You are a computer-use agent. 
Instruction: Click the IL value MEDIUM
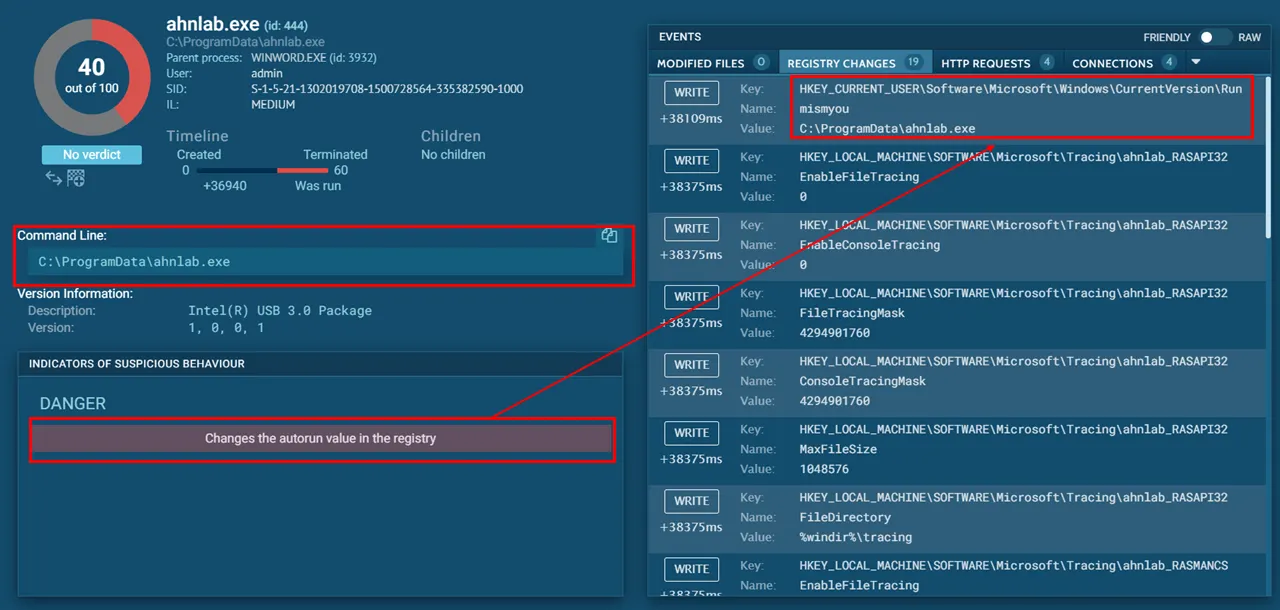[x=273, y=104]
